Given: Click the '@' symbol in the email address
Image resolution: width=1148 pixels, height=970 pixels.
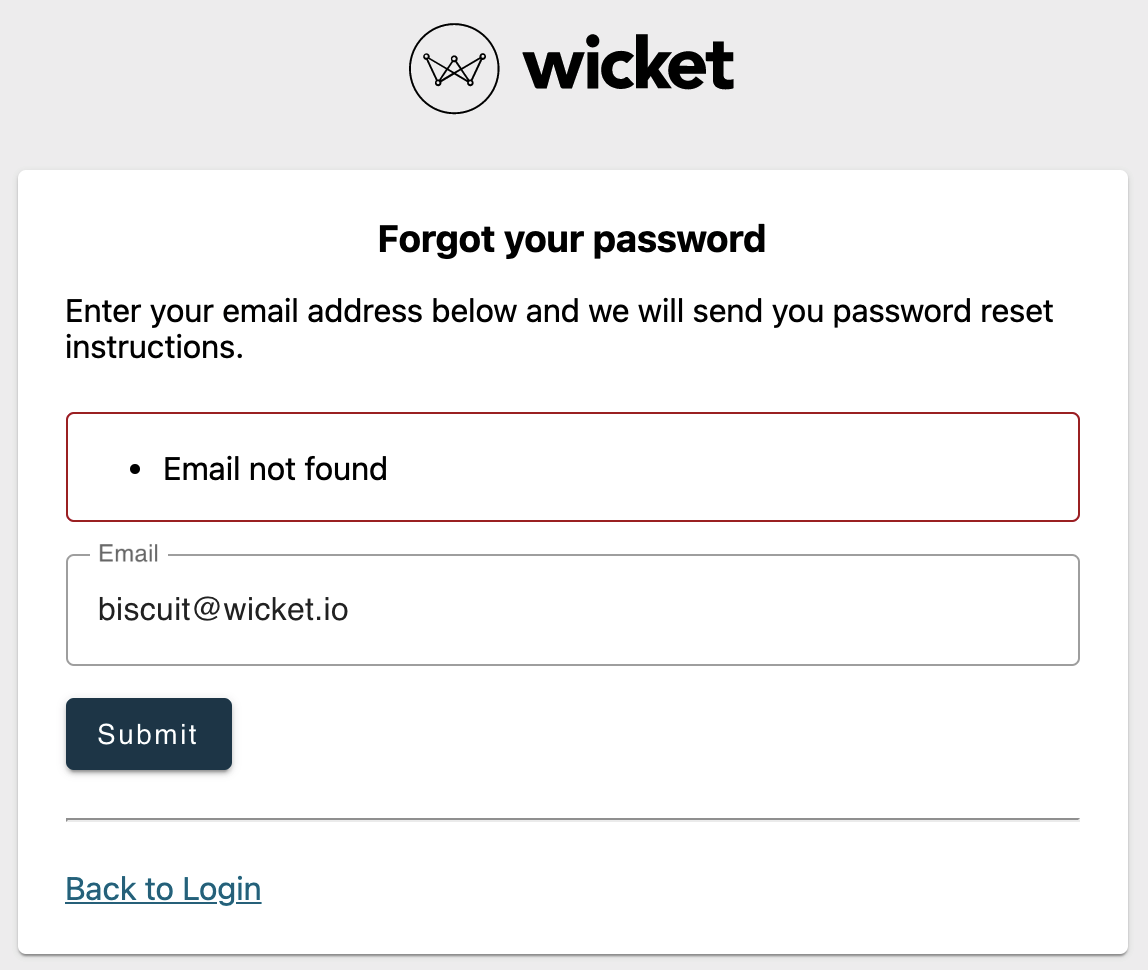Looking at the screenshot, I should 207,609.
